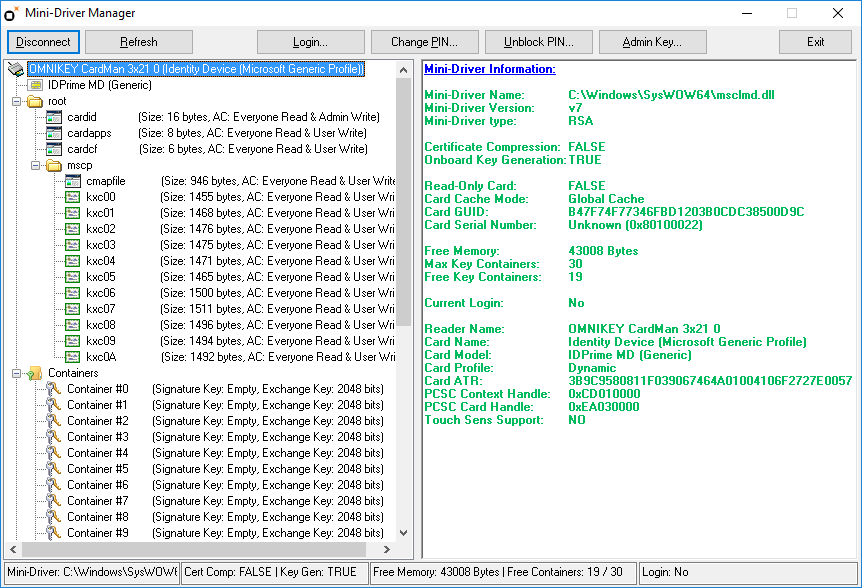Click the cardcf file icon

(54, 149)
